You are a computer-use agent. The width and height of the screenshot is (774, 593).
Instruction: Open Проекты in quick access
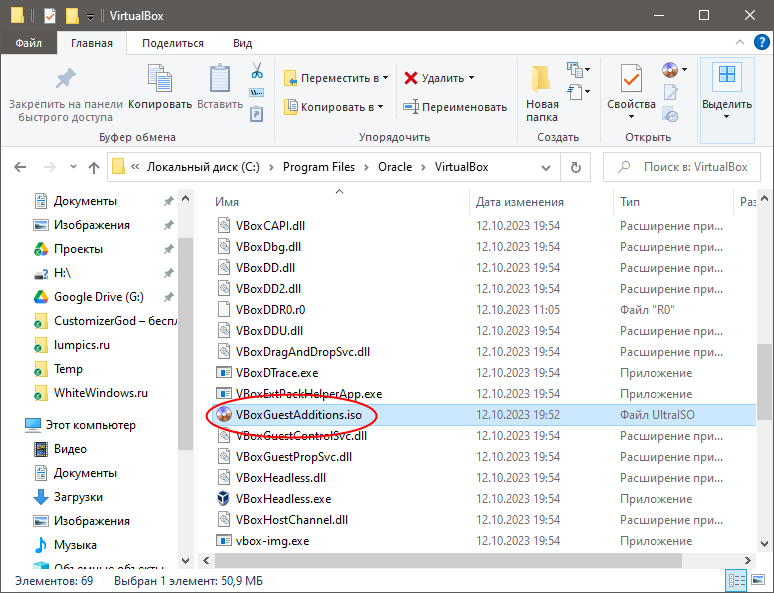(78, 249)
